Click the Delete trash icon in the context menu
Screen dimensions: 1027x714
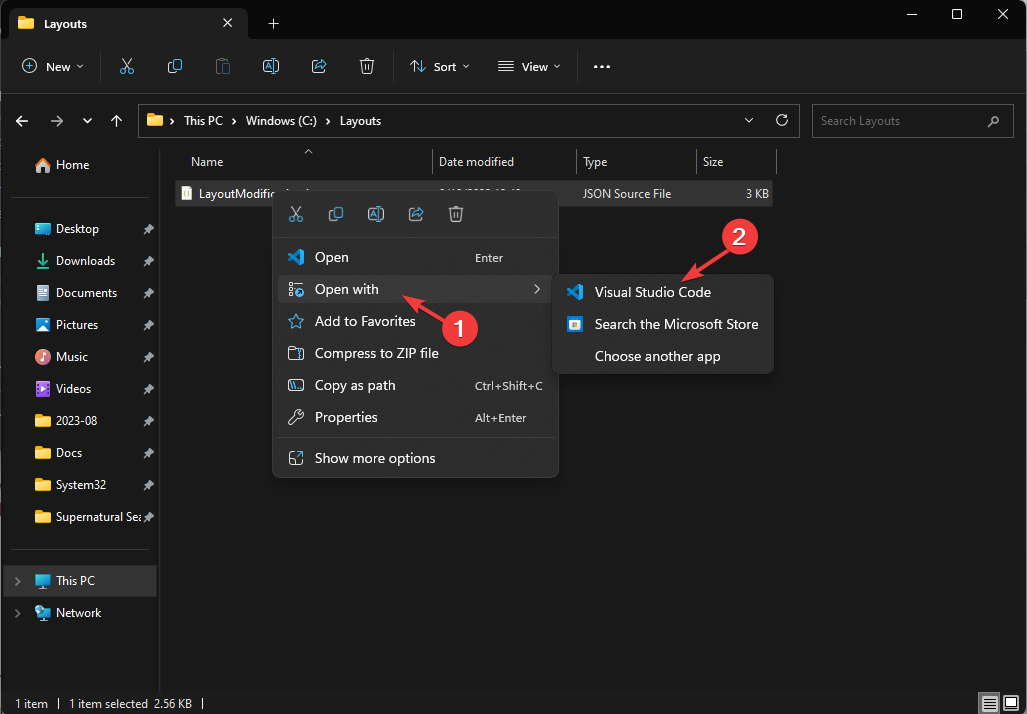click(x=456, y=214)
